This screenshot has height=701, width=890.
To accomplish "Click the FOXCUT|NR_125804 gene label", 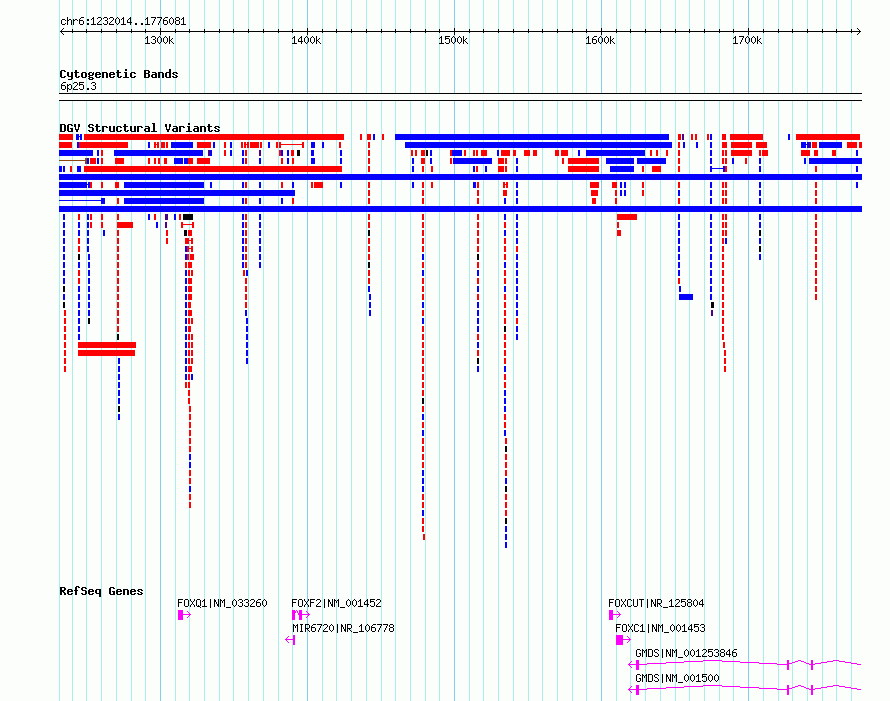I will (x=656, y=603).
